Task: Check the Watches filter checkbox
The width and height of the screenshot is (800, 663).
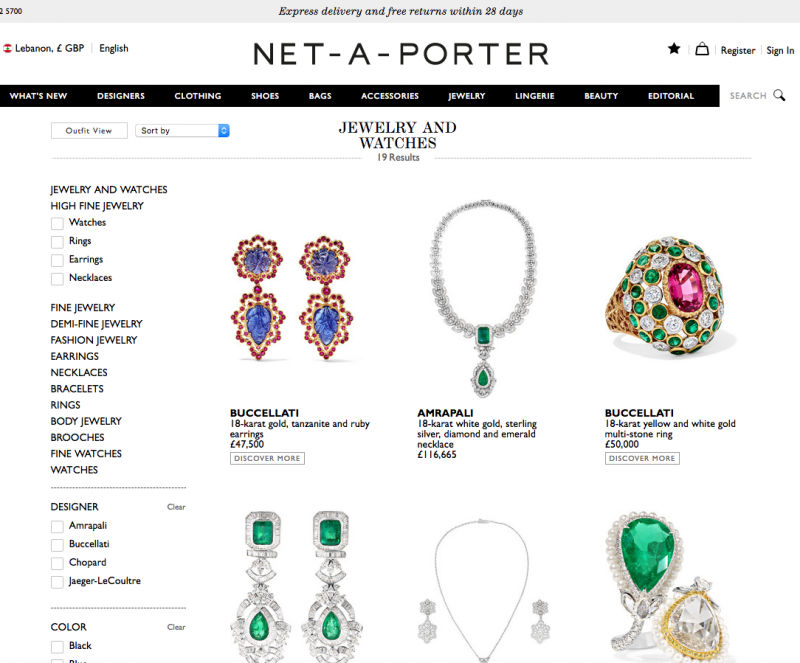Action: coord(57,224)
